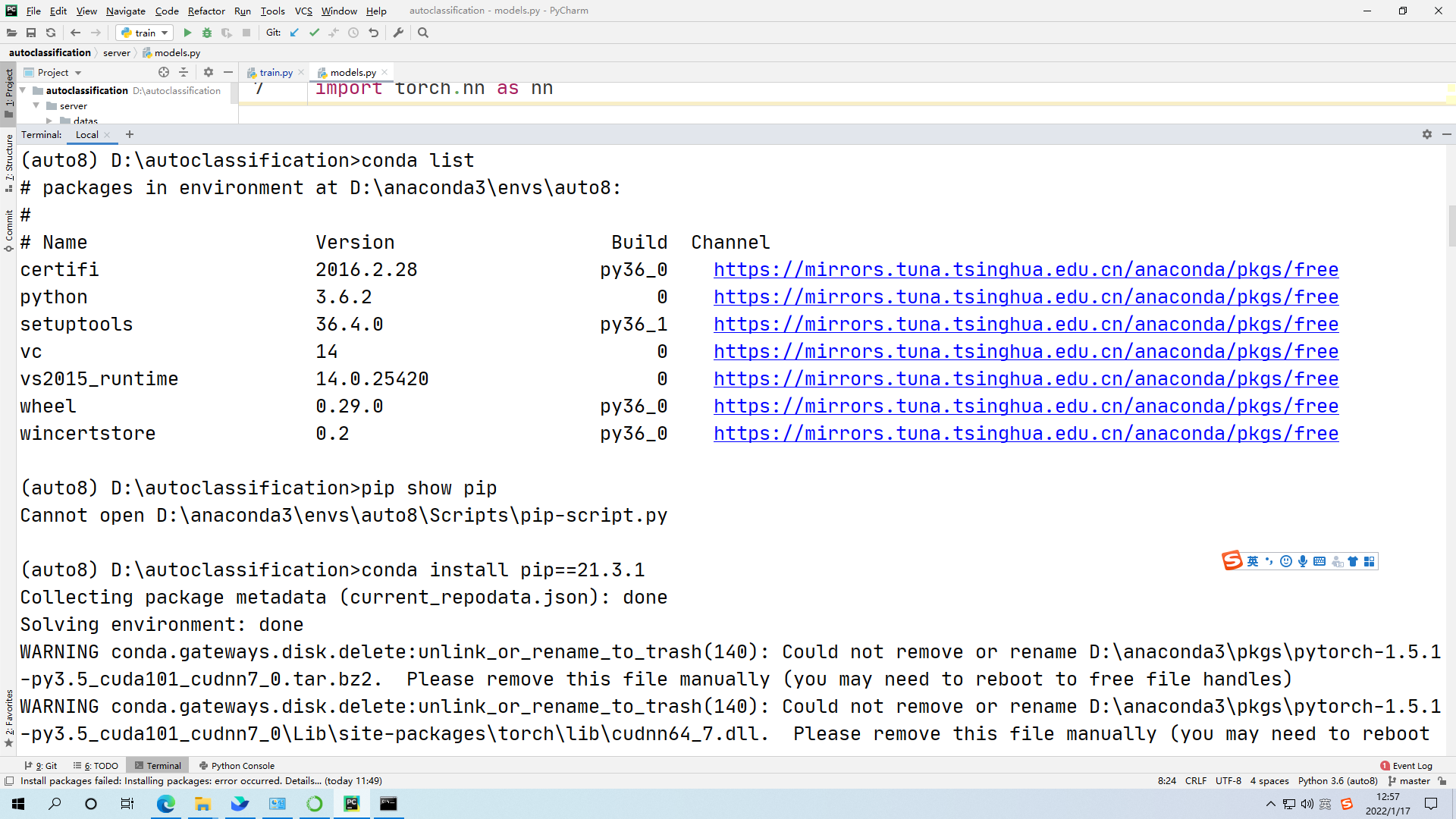The height and width of the screenshot is (819, 1456).
Task: Click the Stop square button
Action: tap(246, 33)
